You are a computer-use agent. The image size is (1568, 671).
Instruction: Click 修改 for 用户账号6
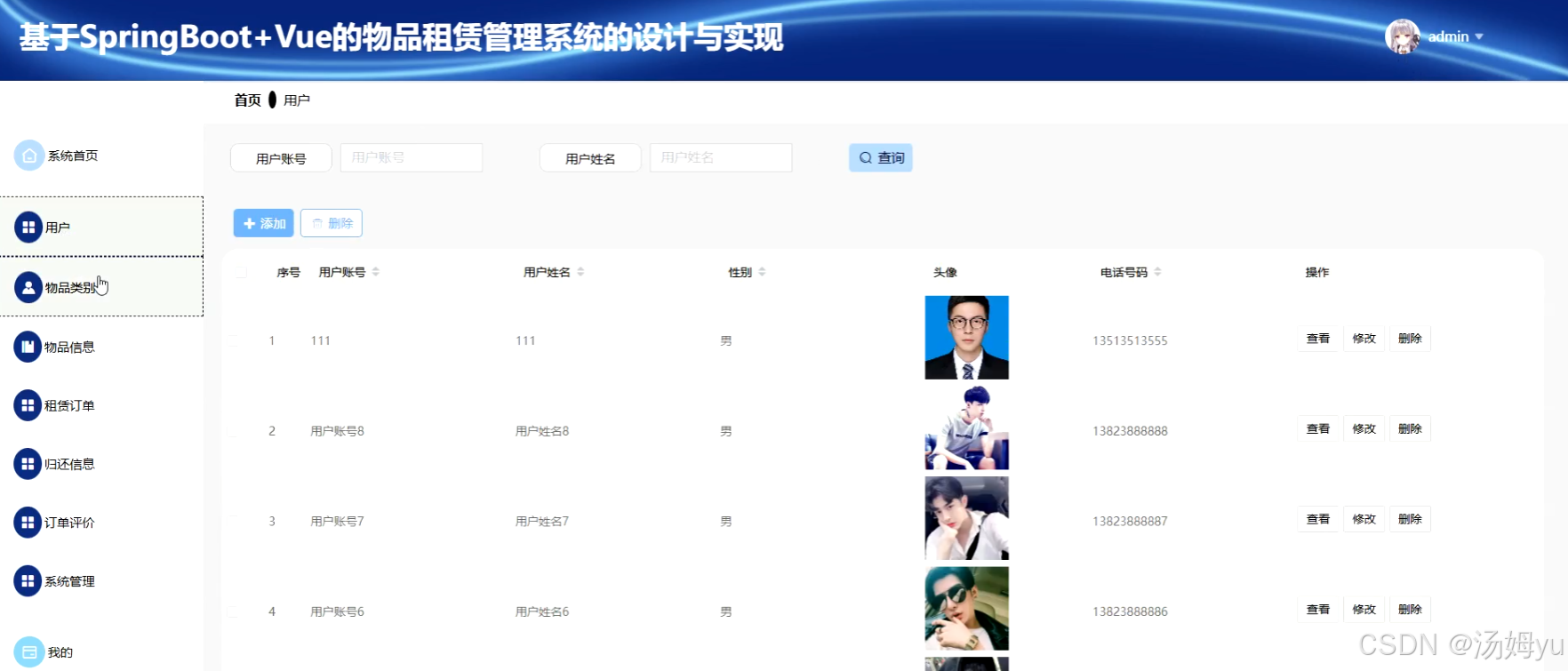pos(1364,610)
